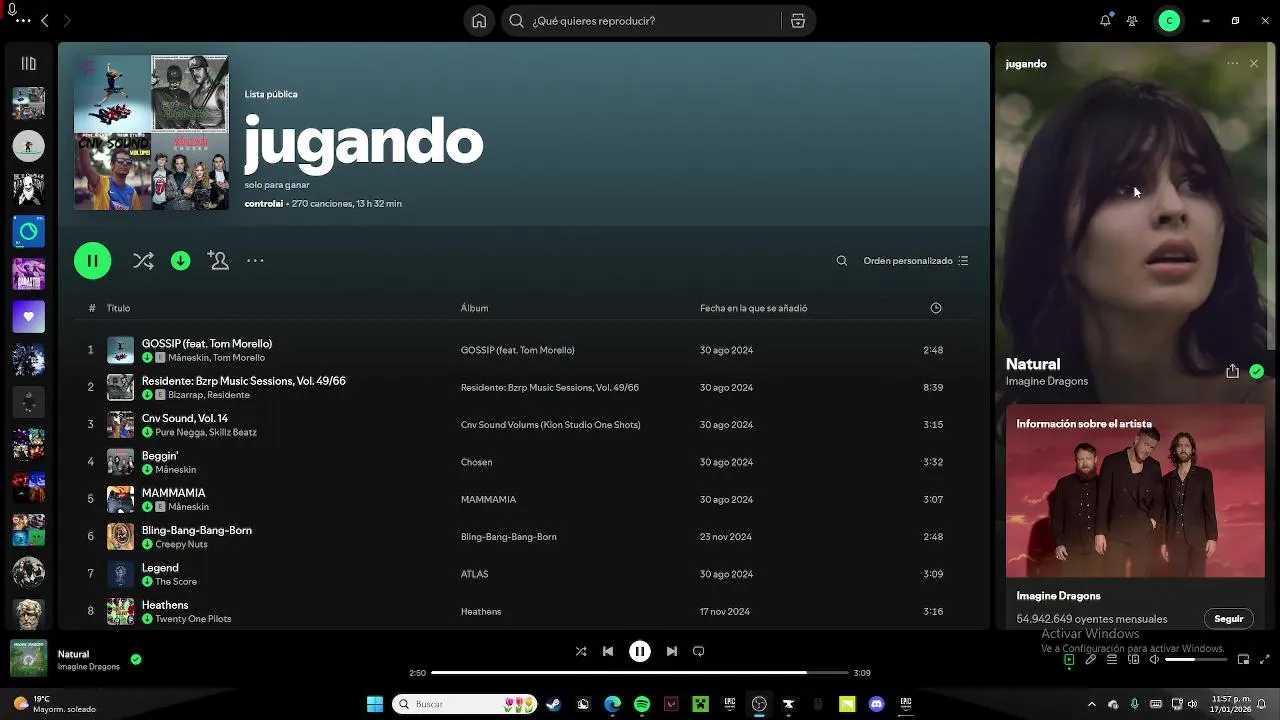Image resolution: width=1280 pixels, height=720 pixels.
Task: Open the Browse icon in the search bar
Action: point(797,21)
